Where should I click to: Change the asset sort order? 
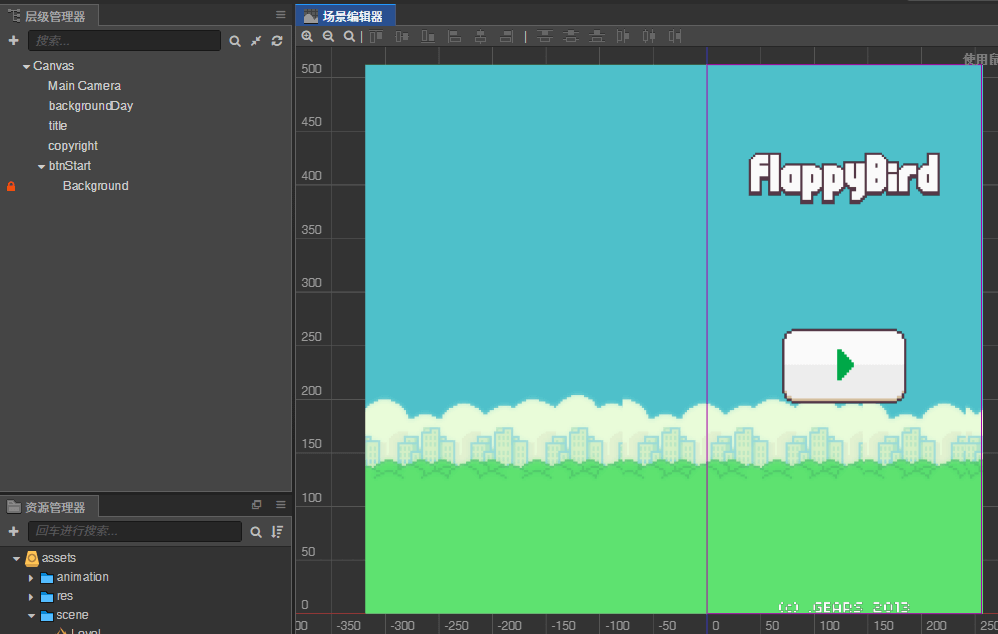[277, 532]
